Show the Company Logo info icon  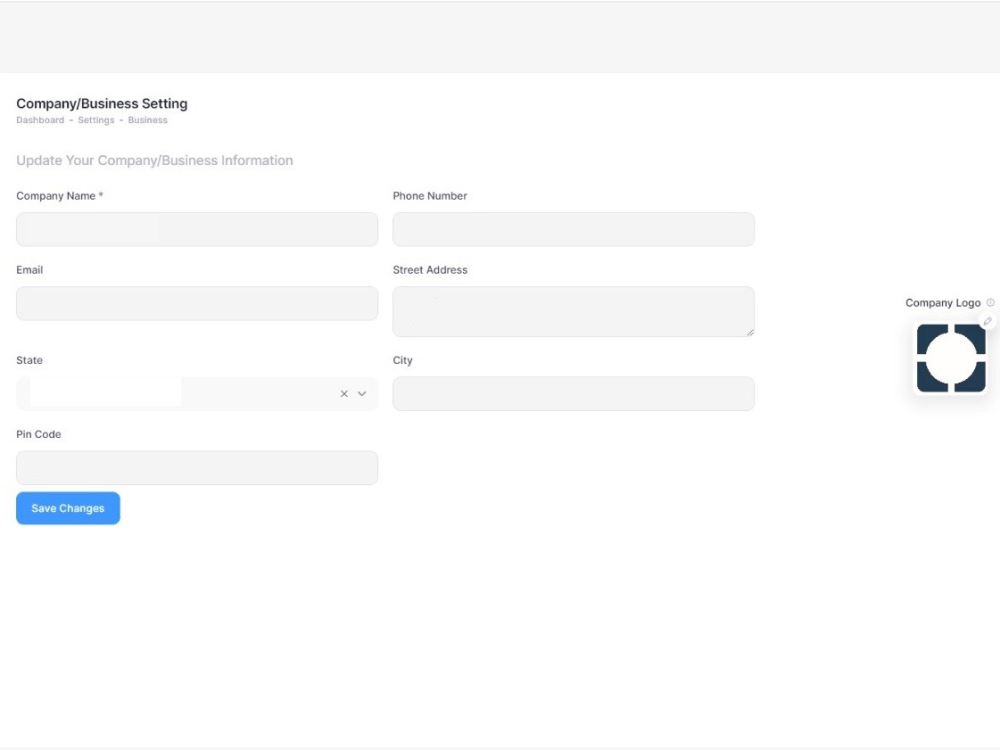point(990,302)
